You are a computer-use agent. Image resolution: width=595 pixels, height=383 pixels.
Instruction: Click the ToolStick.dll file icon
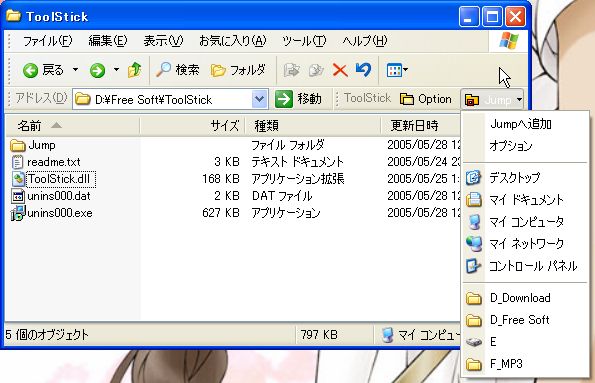[x=18, y=179]
